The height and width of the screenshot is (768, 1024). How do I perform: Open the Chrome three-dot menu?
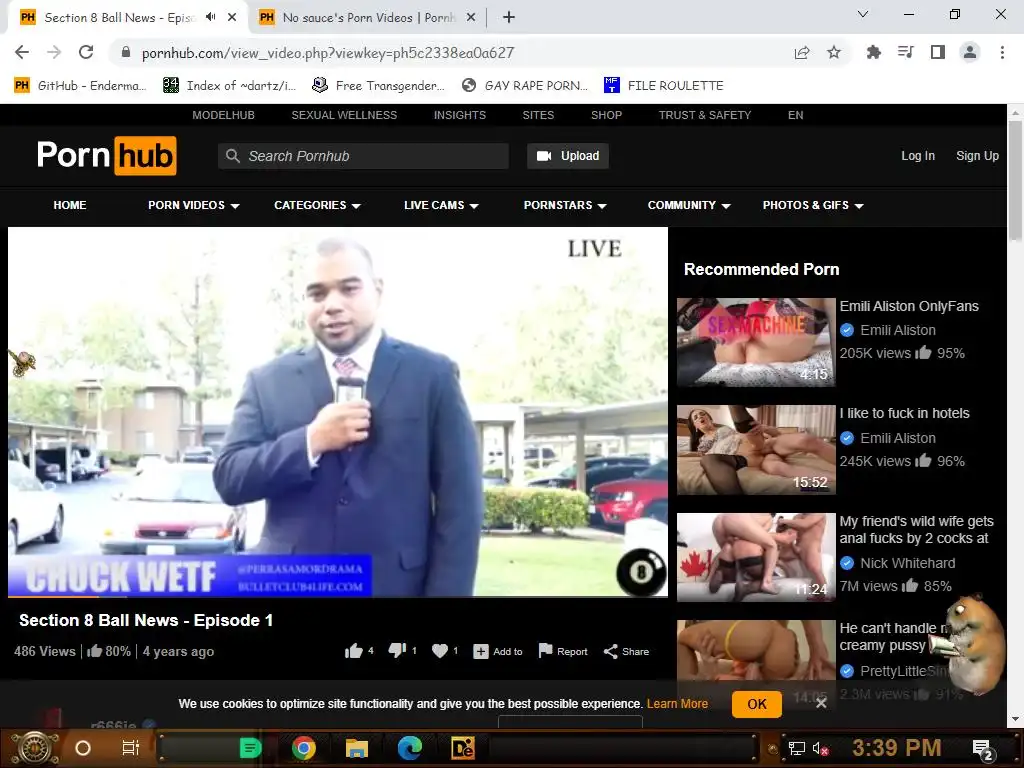[x=1002, y=52]
